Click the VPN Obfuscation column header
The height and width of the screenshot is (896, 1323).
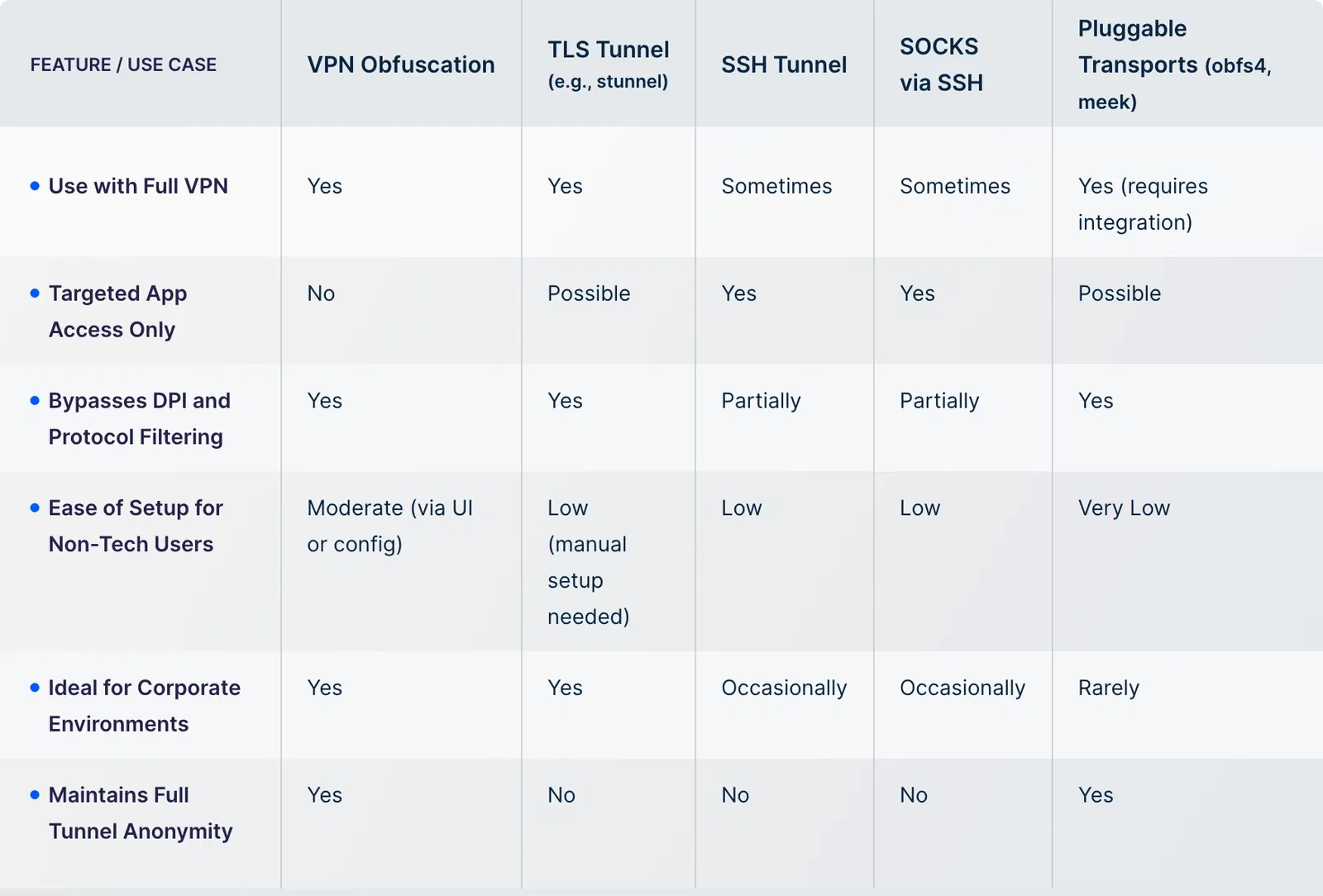tap(401, 64)
